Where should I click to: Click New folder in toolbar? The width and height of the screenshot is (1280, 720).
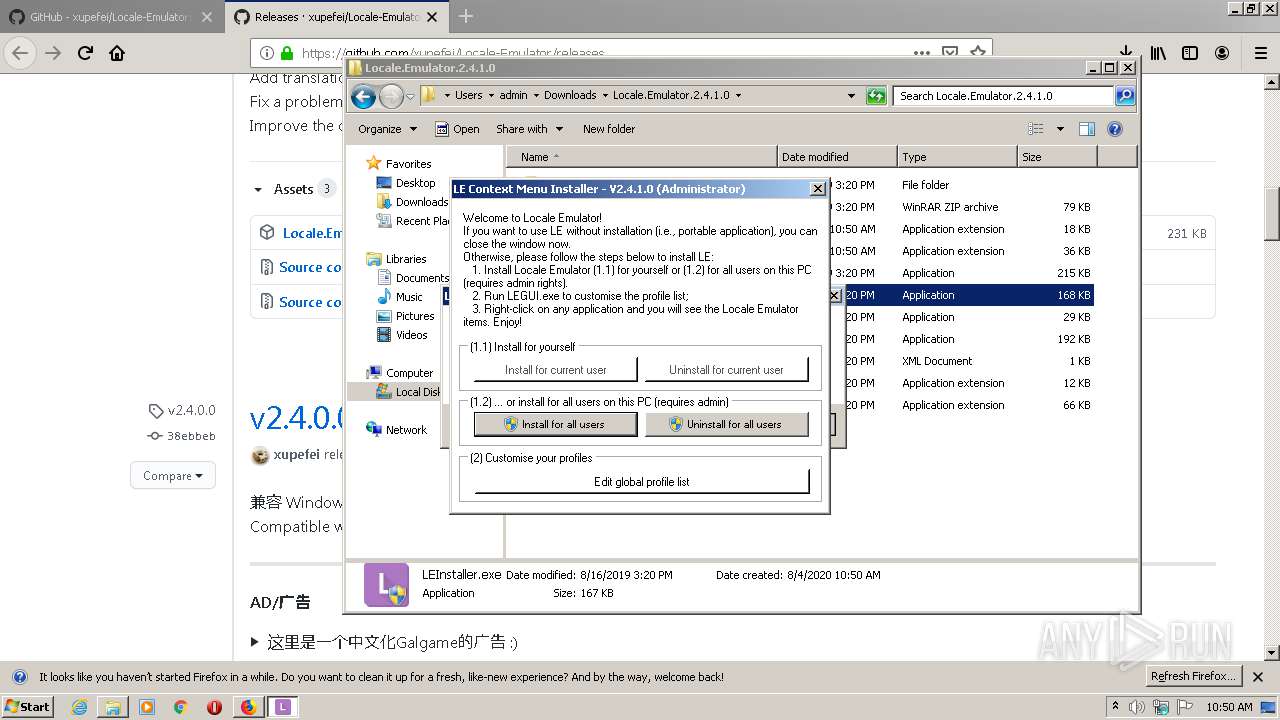(x=609, y=129)
